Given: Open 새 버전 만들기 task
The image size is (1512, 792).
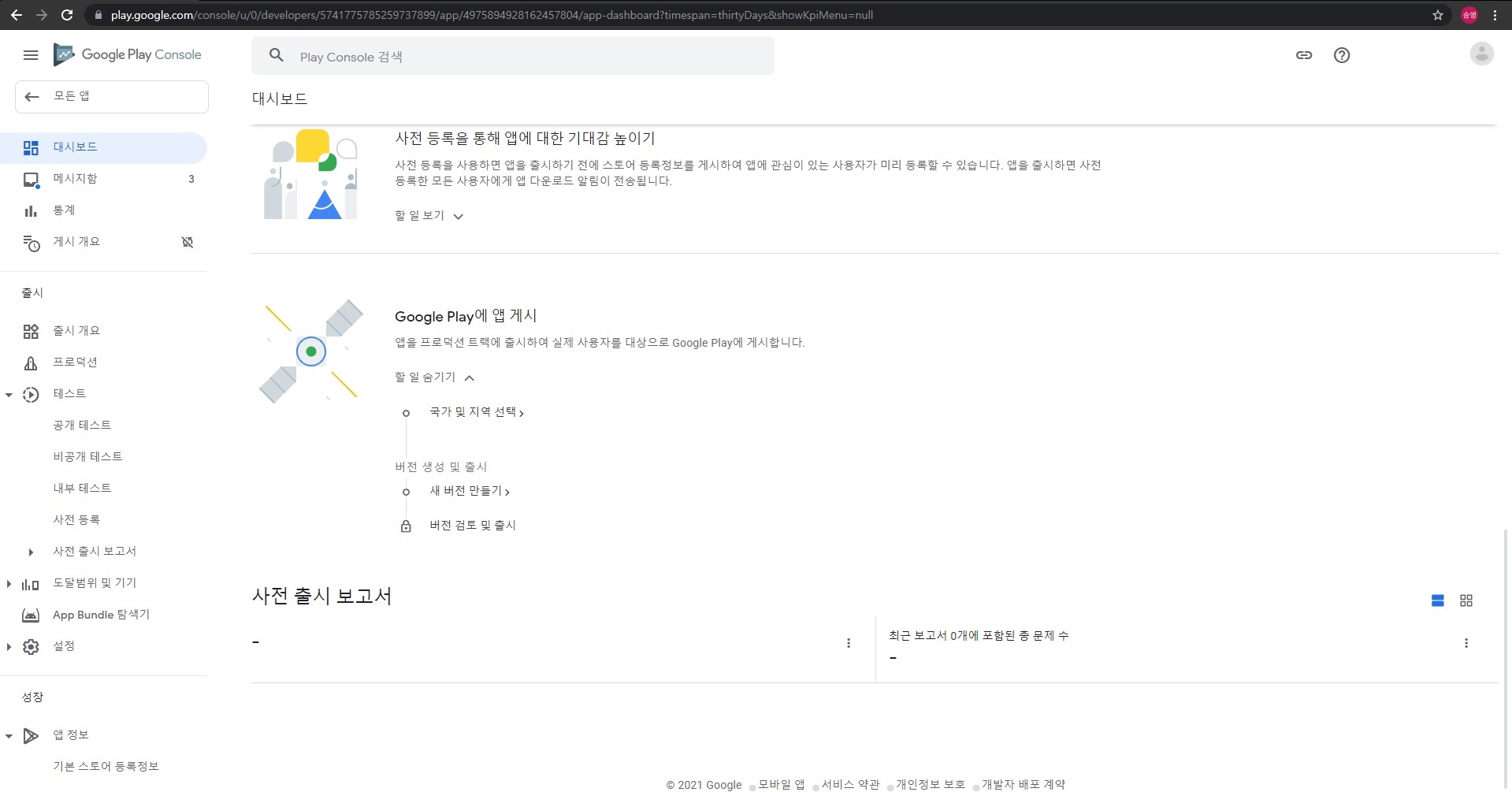Looking at the screenshot, I should point(470,491).
